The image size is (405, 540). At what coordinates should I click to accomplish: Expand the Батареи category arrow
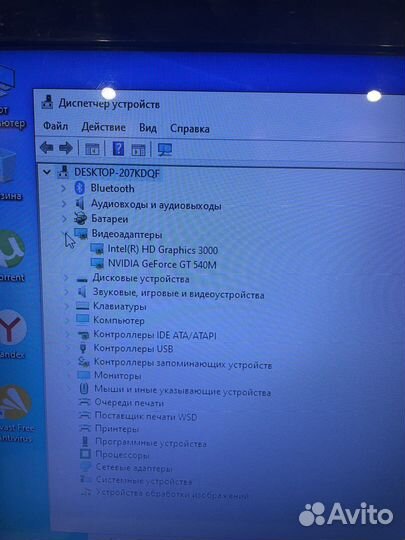pos(64,218)
